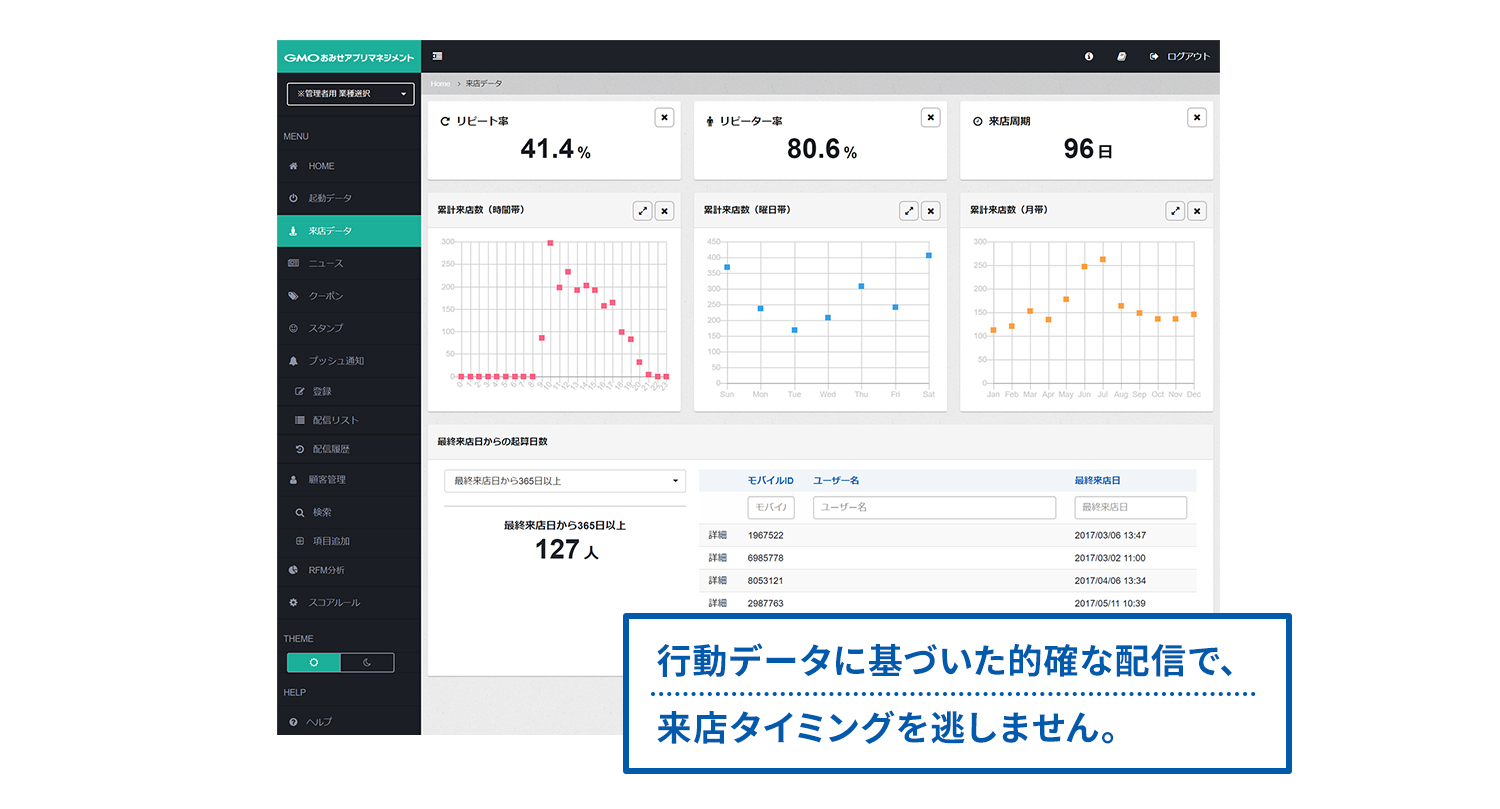
Task: Select 来店データ menu item
Action: (349, 231)
